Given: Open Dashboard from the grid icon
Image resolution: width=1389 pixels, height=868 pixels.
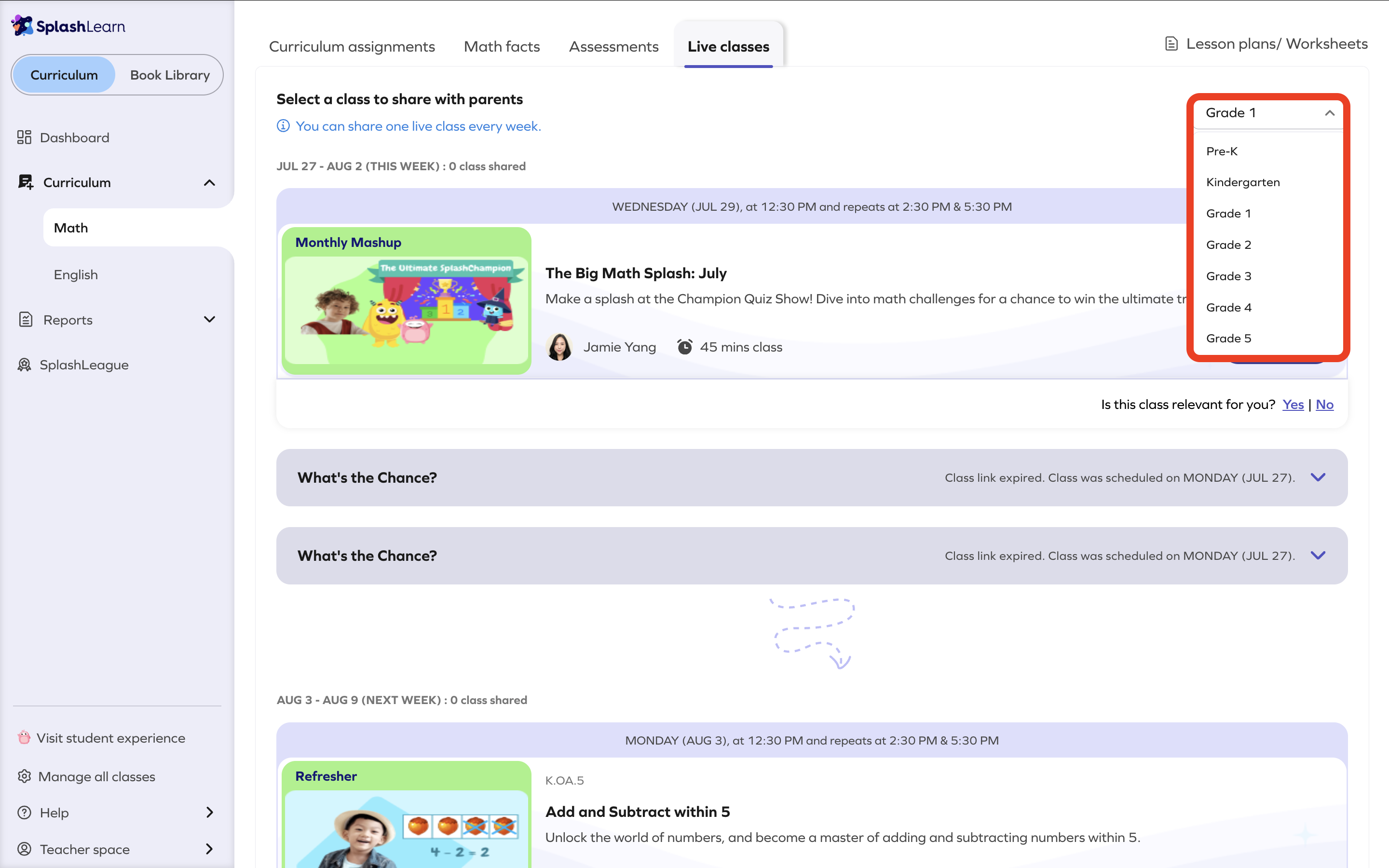Looking at the screenshot, I should coord(24,137).
